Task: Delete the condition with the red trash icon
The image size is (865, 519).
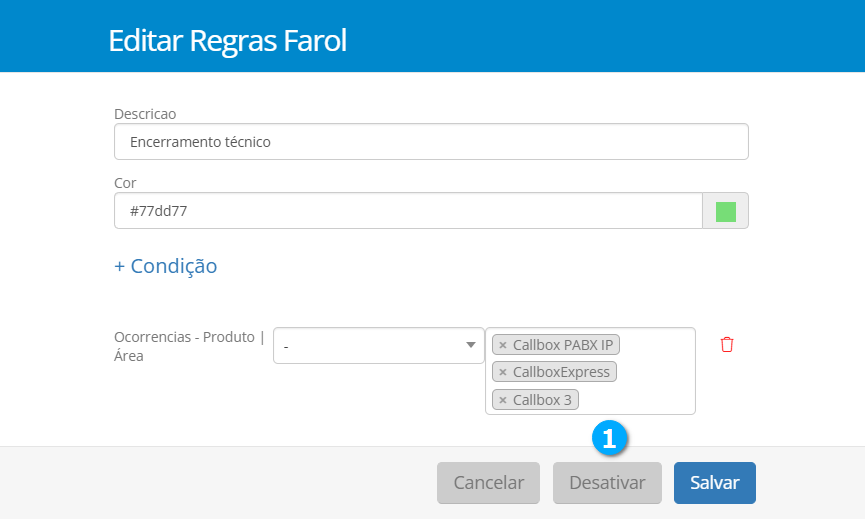Action: coord(727,344)
